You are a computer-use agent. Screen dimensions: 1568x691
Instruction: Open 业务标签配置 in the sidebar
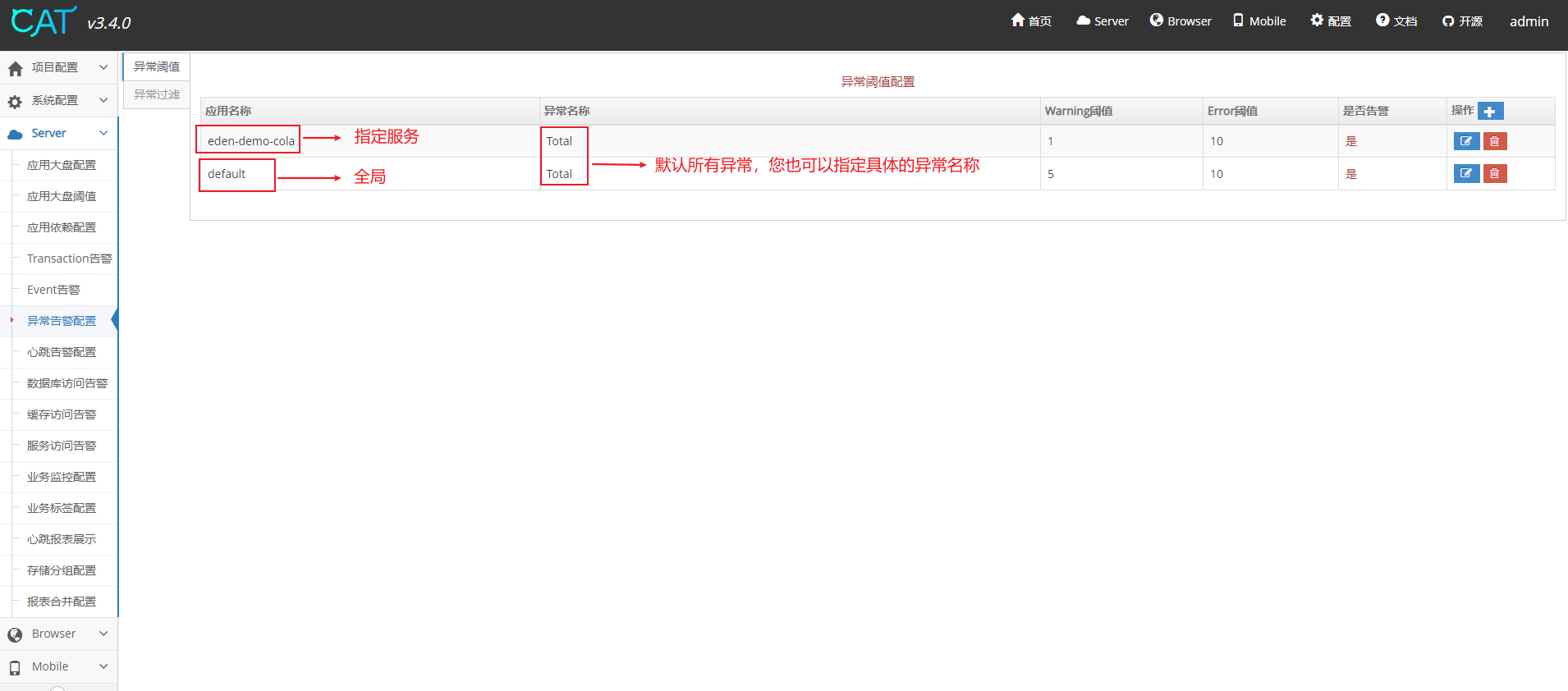point(62,508)
